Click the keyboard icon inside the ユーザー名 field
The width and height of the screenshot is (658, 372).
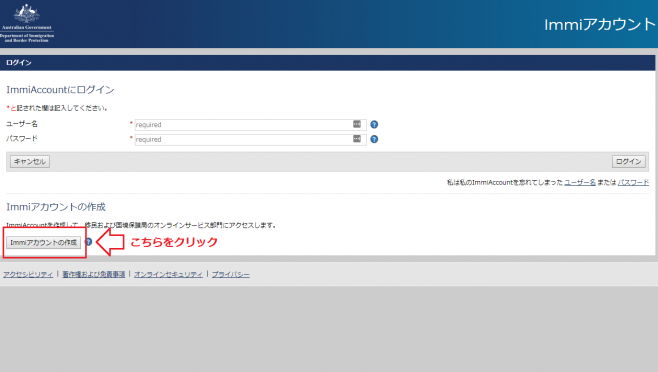tap(357, 124)
